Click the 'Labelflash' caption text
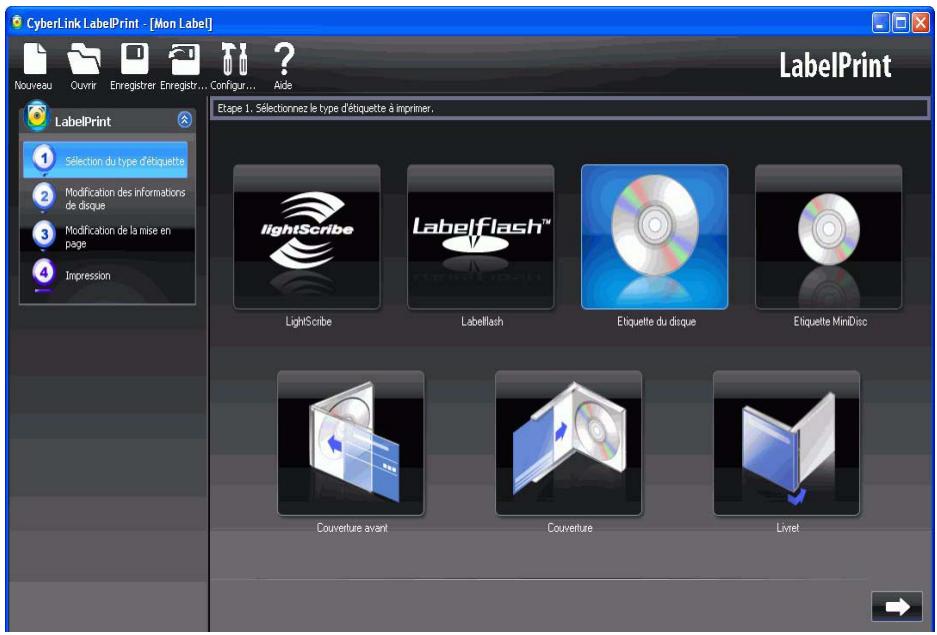The image size is (937, 635). (x=482, y=321)
